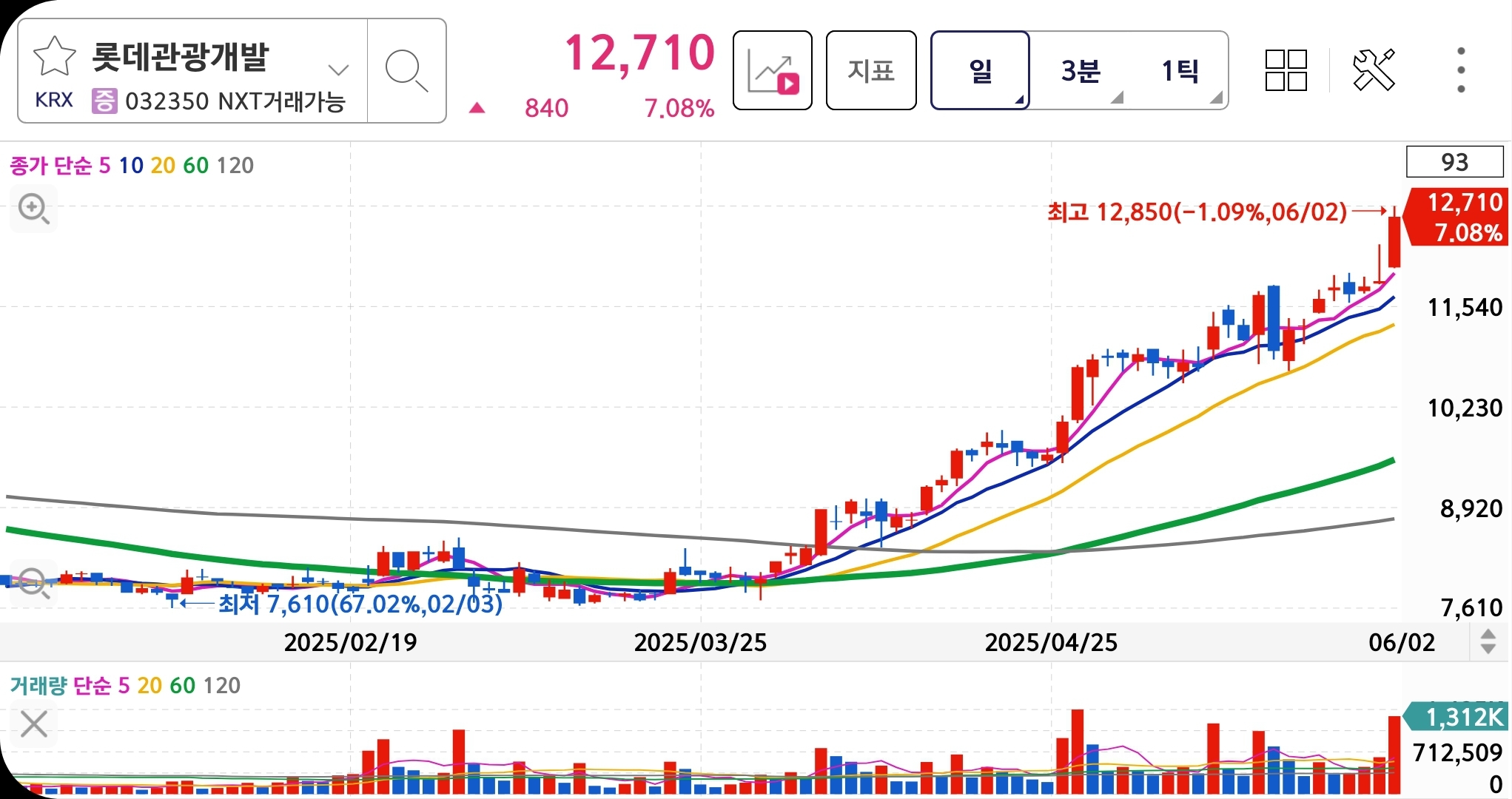This screenshot has height=799, width=1512.
Task: Select the 10-day price moving average legend
Action: point(131,165)
